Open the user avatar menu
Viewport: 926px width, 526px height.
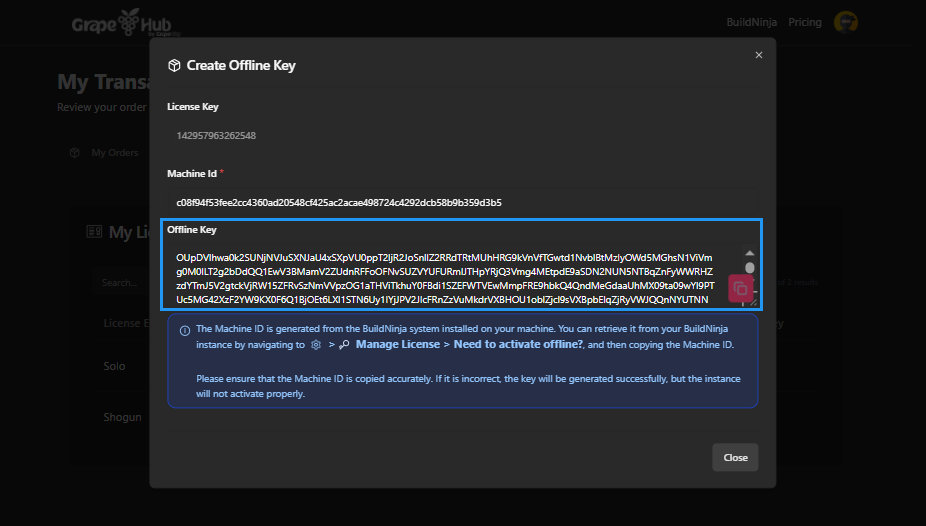point(846,22)
